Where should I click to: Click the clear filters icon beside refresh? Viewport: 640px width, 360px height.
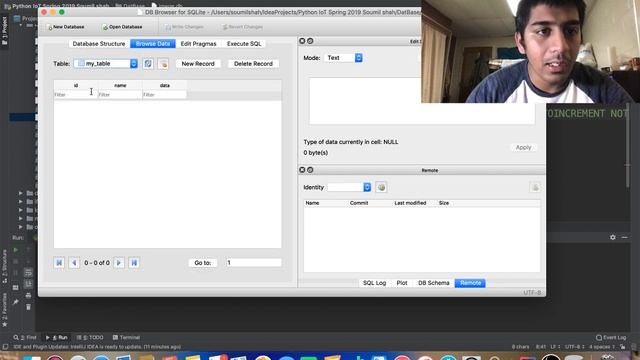[x=163, y=64]
